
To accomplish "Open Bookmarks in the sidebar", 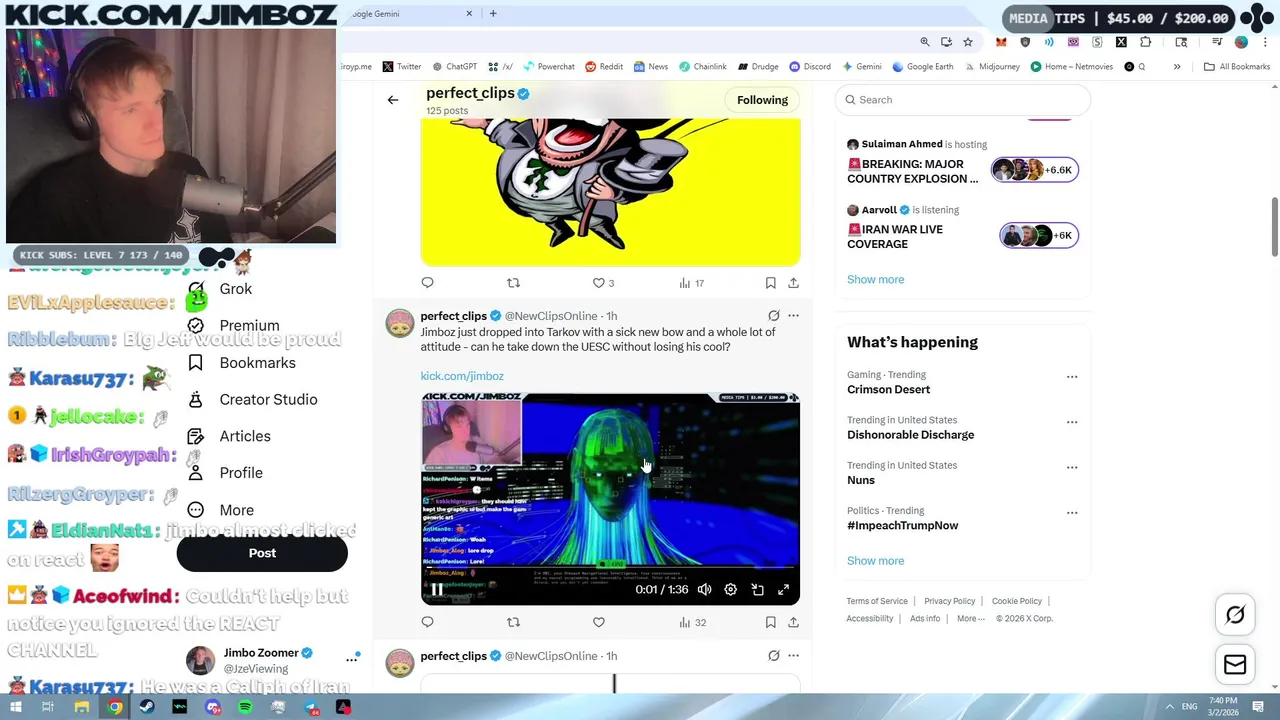I will pyautogui.click(x=241, y=363).
